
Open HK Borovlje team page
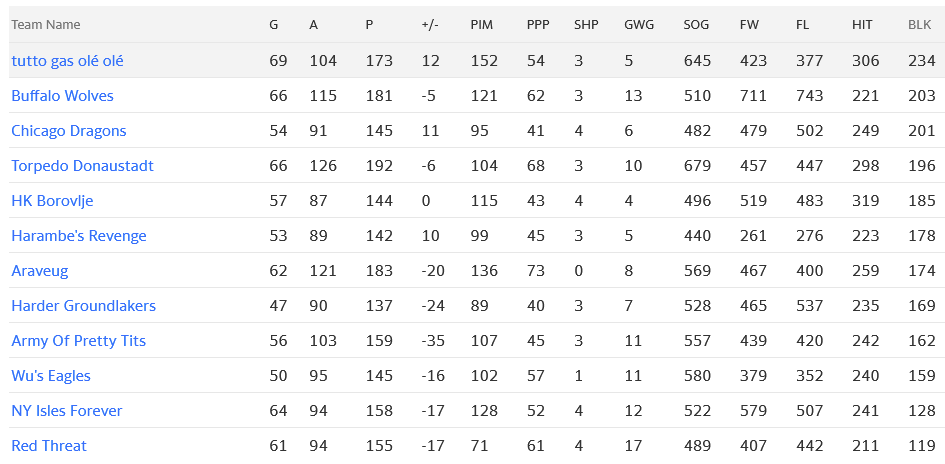(x=52, y=201)
